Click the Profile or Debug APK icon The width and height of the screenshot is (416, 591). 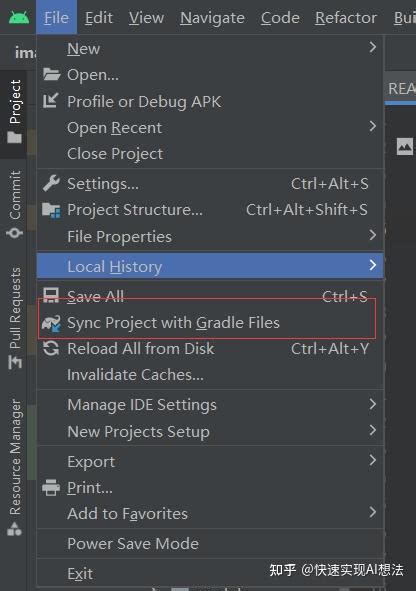click(x=50, y=101)
